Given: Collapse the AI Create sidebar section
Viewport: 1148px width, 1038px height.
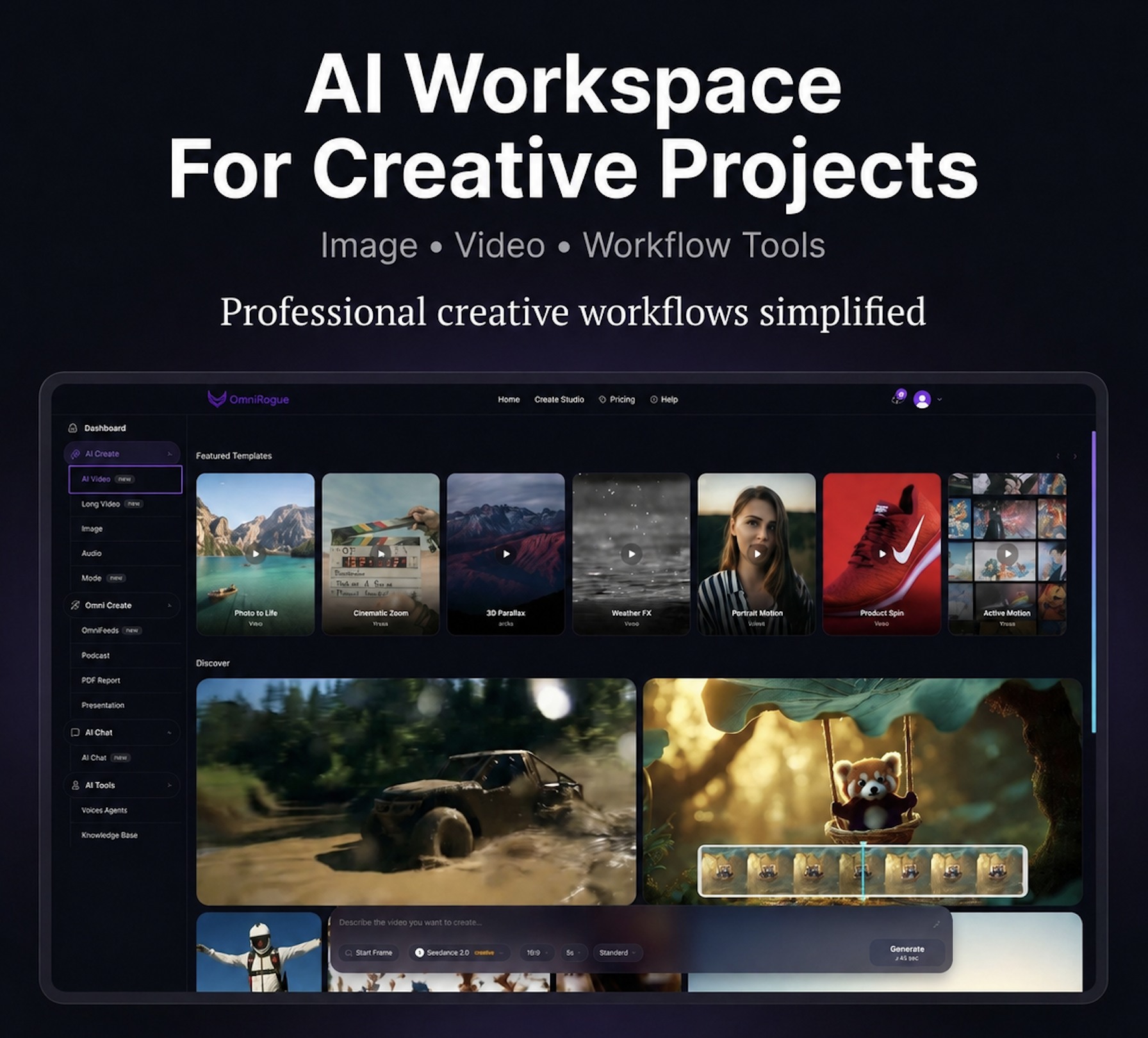Looking at the screenshot, I should click(x=169, y=454).
